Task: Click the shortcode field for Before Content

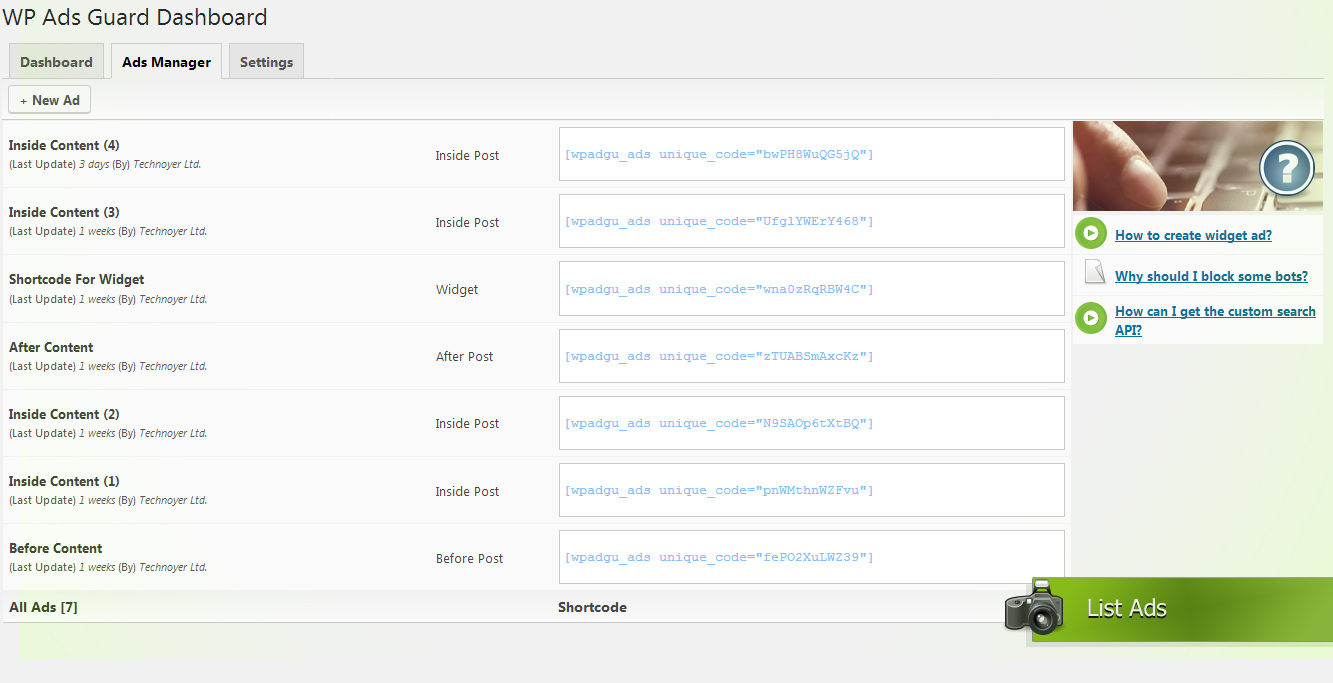Action: pos(811,557)
